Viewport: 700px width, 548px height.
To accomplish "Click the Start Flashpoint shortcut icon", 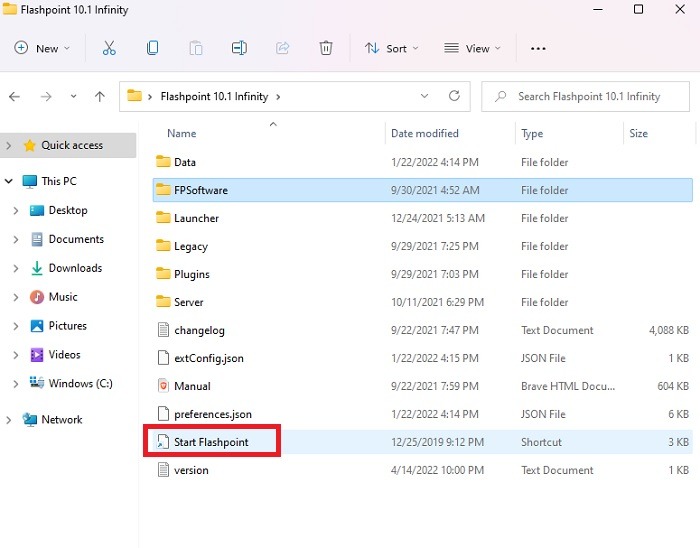I will (163, 442).
